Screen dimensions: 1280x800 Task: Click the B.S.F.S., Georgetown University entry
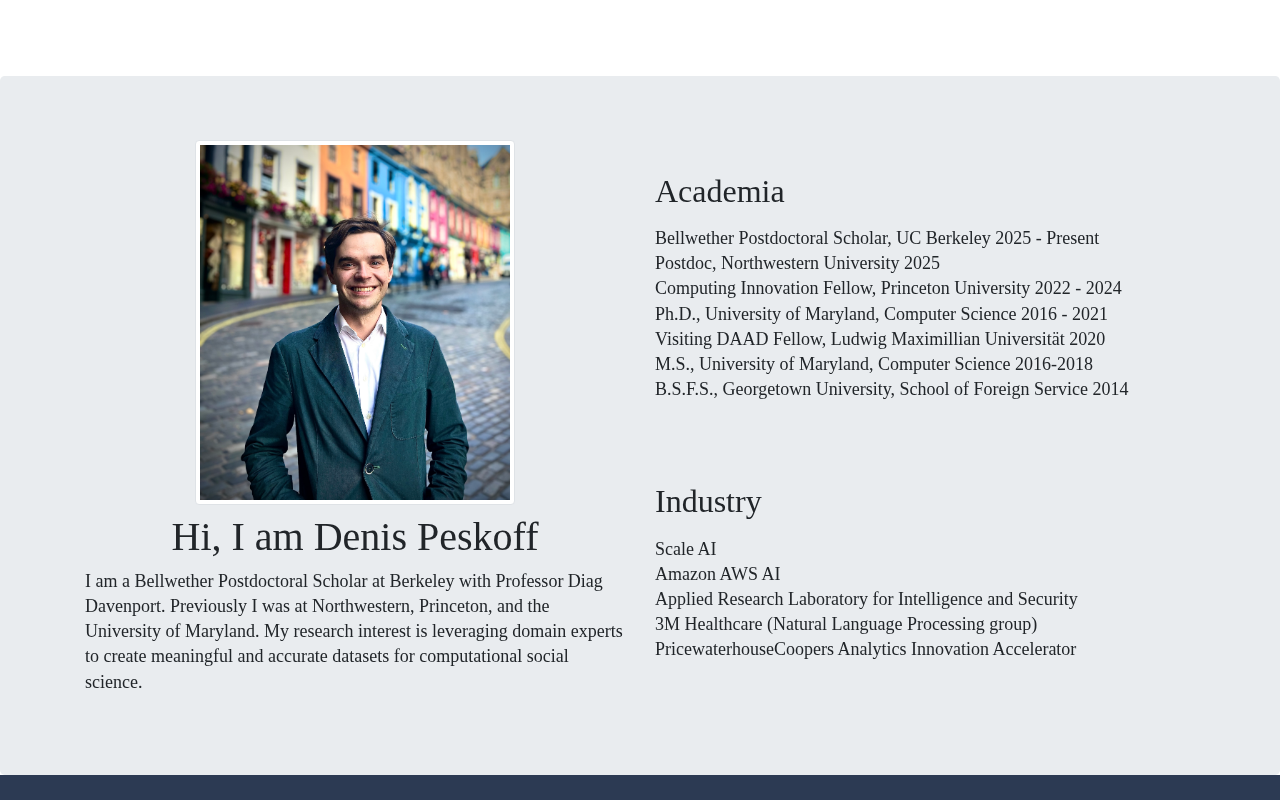click(x=891, y=389)
